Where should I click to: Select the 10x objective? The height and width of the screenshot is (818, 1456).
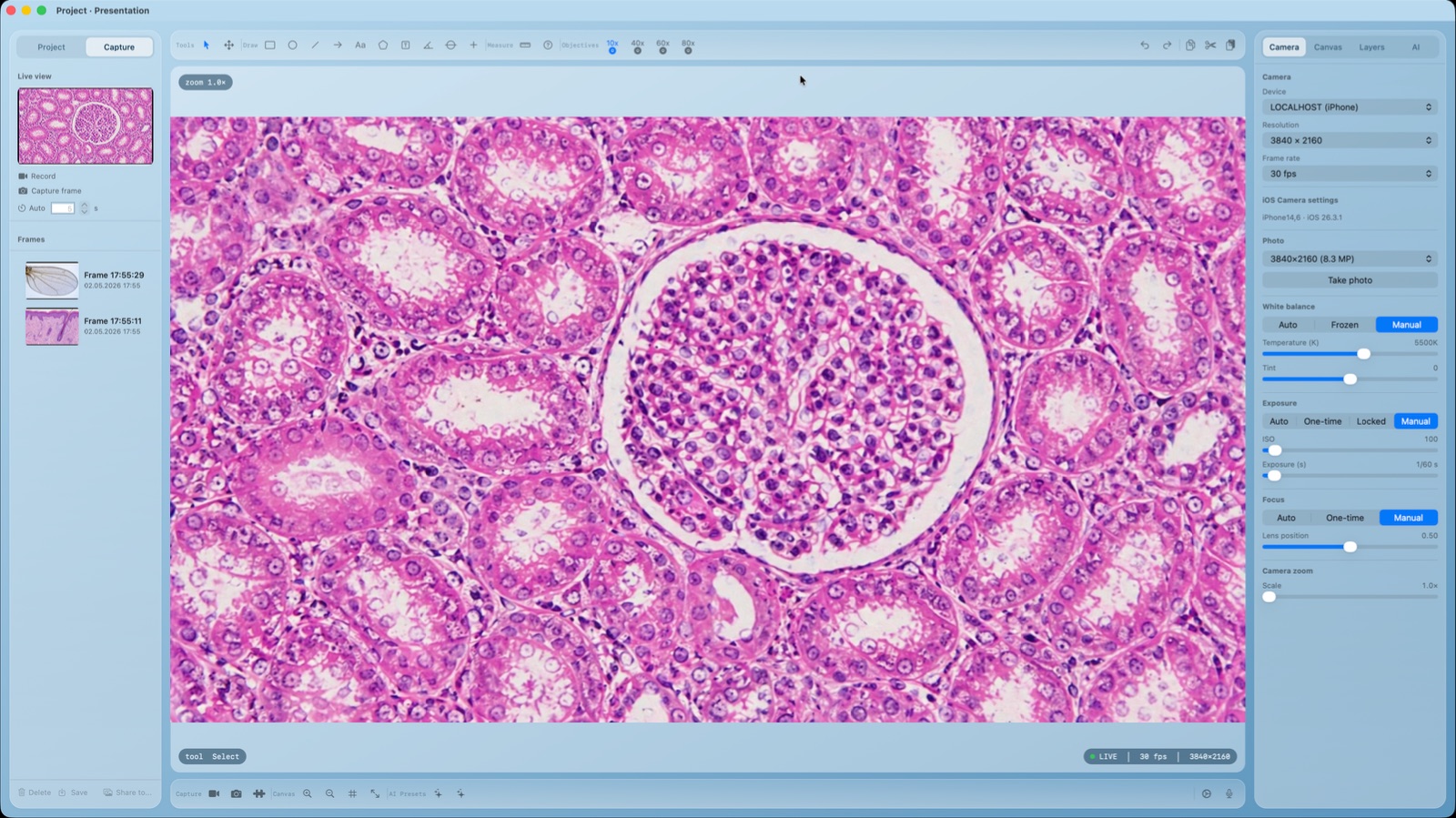[612, 45]
